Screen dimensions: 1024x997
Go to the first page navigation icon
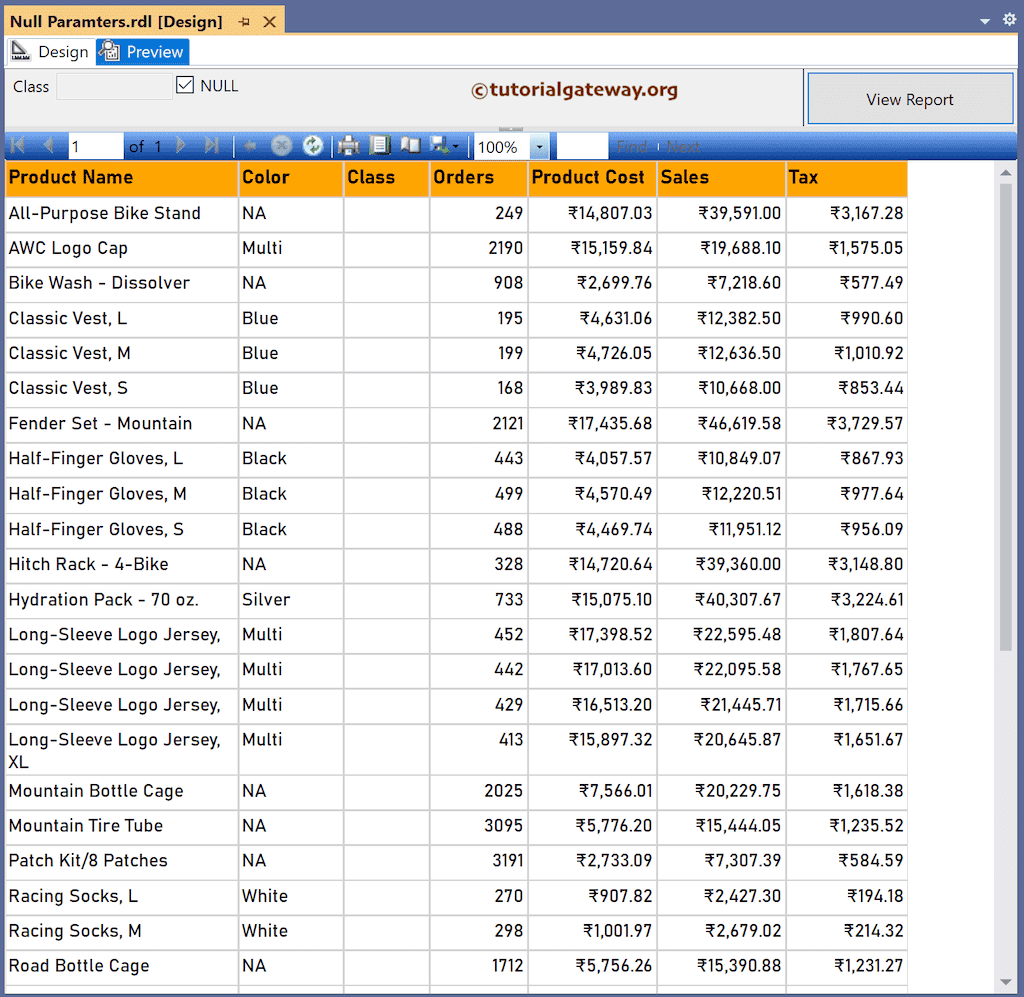click(x=16, y=146)
